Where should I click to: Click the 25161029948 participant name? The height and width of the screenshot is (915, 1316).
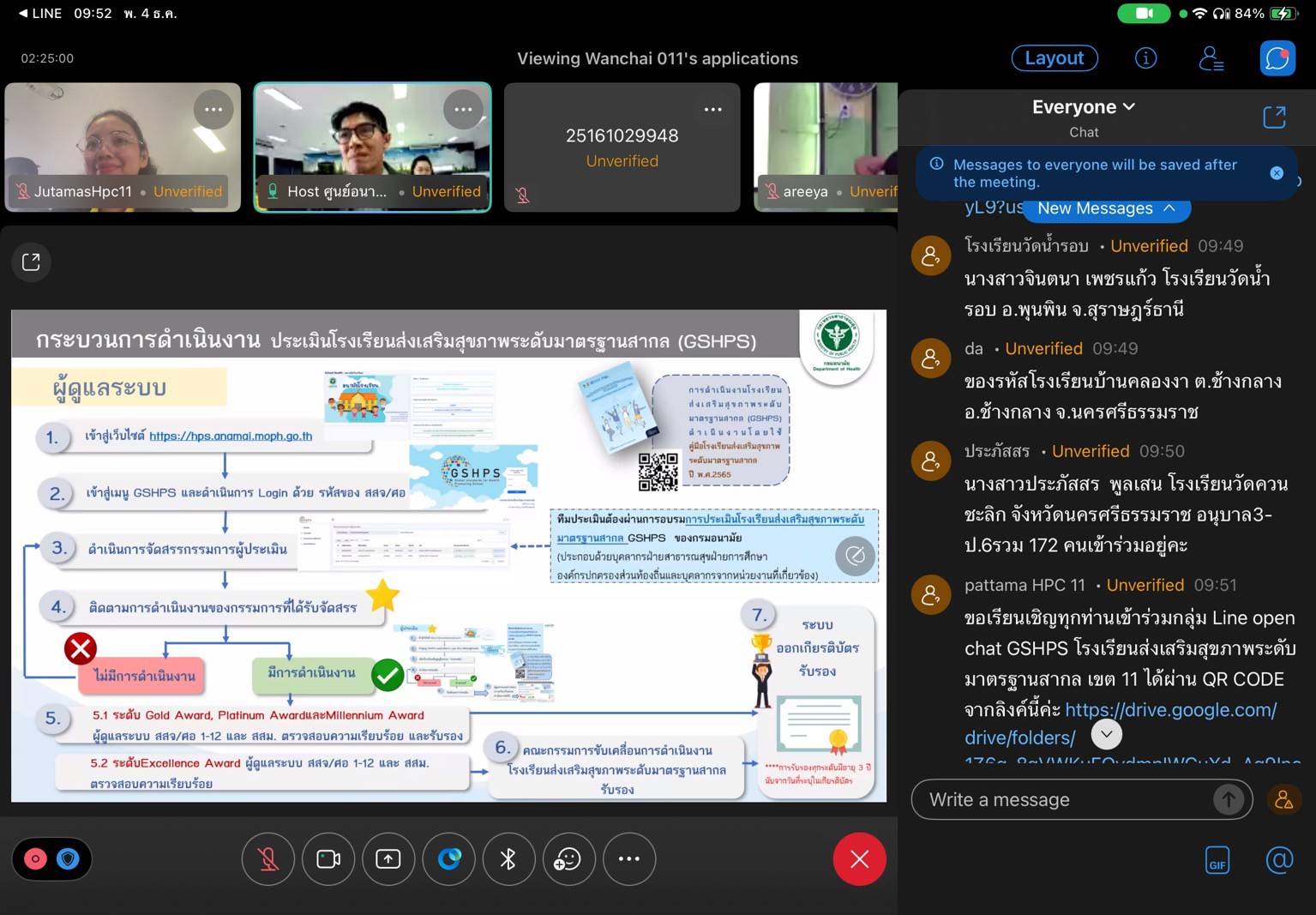[622, 135]
